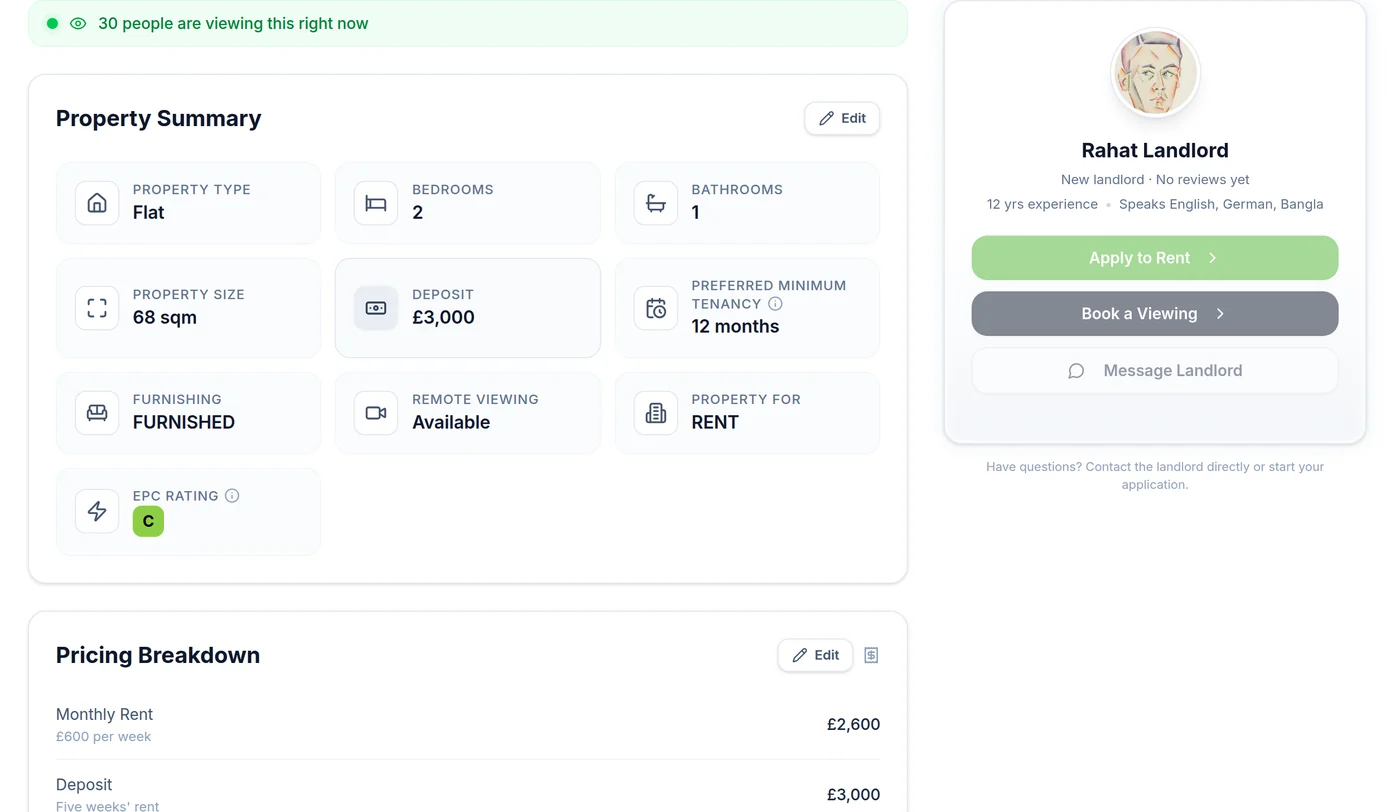Click the '12 yrs experience' text
The width and height of the screenshot is (1400, 812).
[x=1042, y=204]
